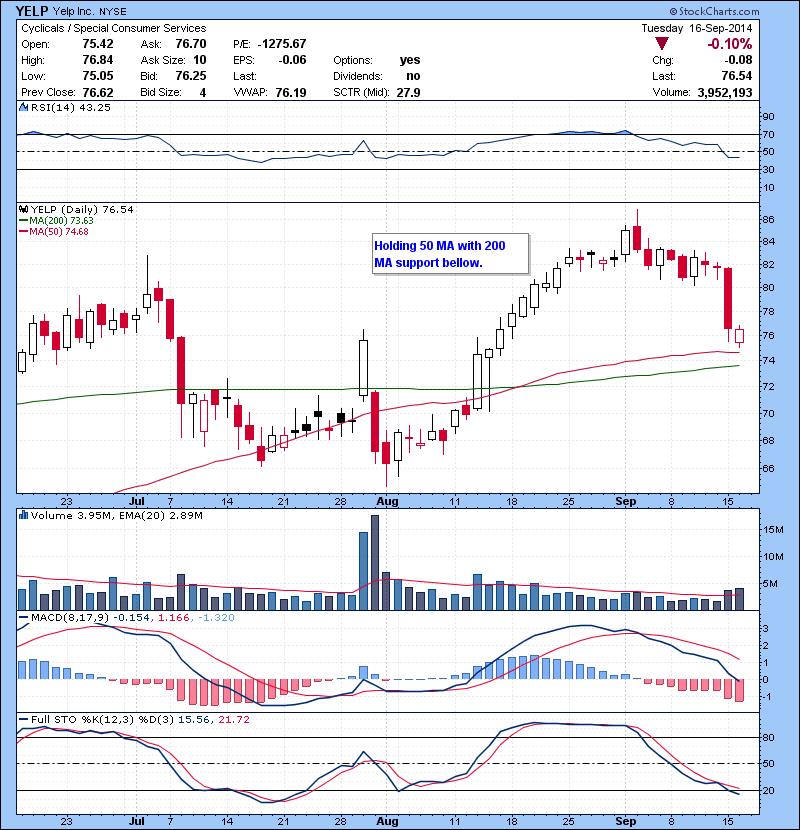Click the EPS value -0.06

pos(292,60)
